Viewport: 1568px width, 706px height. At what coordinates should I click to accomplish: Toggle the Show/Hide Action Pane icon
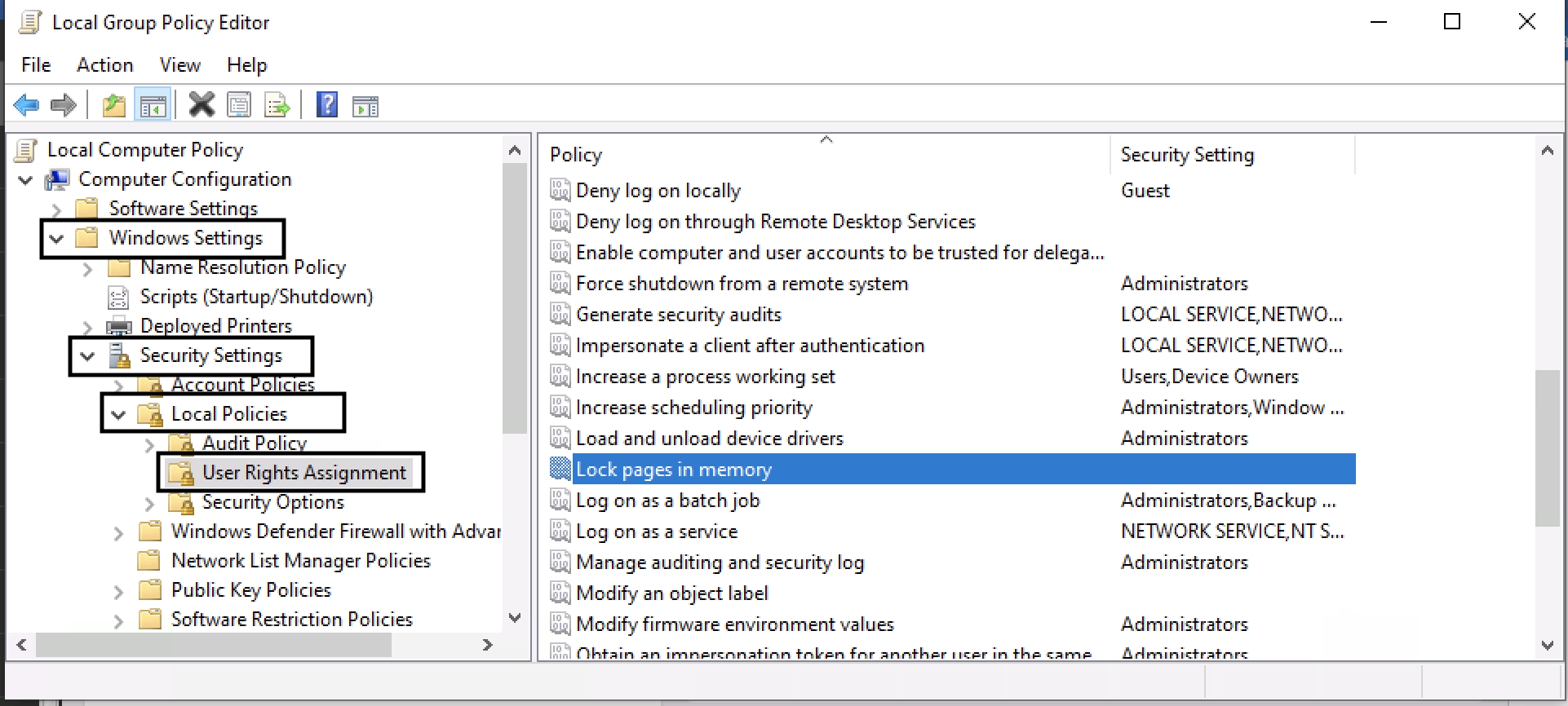click(365, 105)
